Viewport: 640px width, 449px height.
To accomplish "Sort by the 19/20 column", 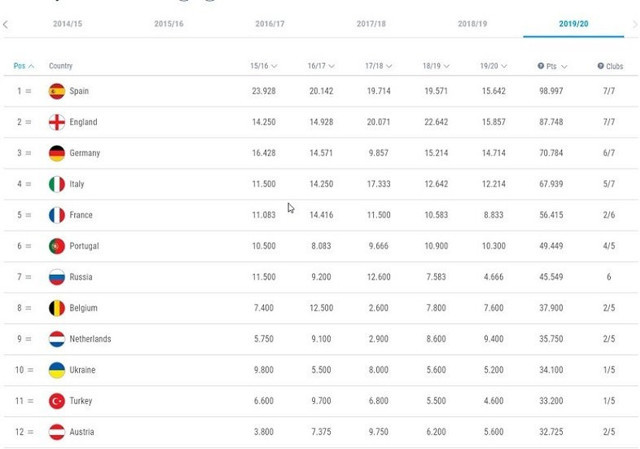I will pyautogui.click(x=492, y=66).
